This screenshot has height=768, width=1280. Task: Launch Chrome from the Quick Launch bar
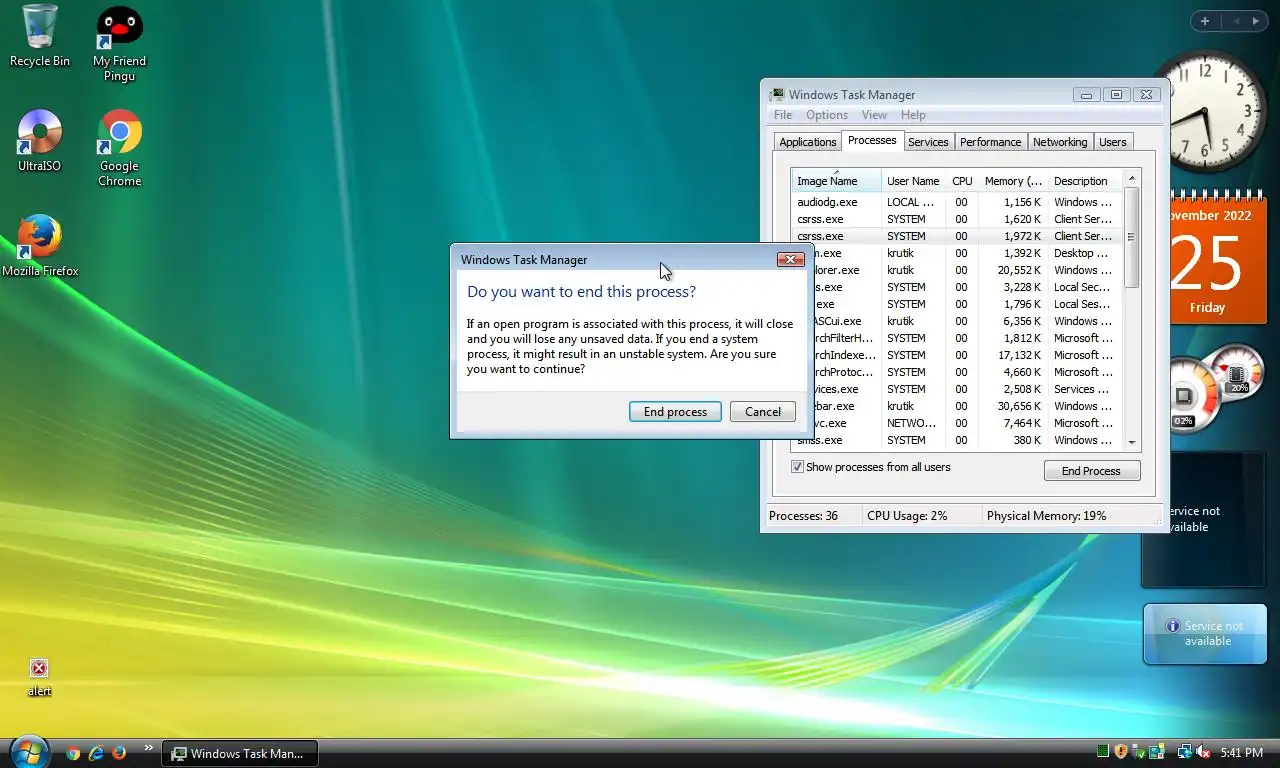73,753
